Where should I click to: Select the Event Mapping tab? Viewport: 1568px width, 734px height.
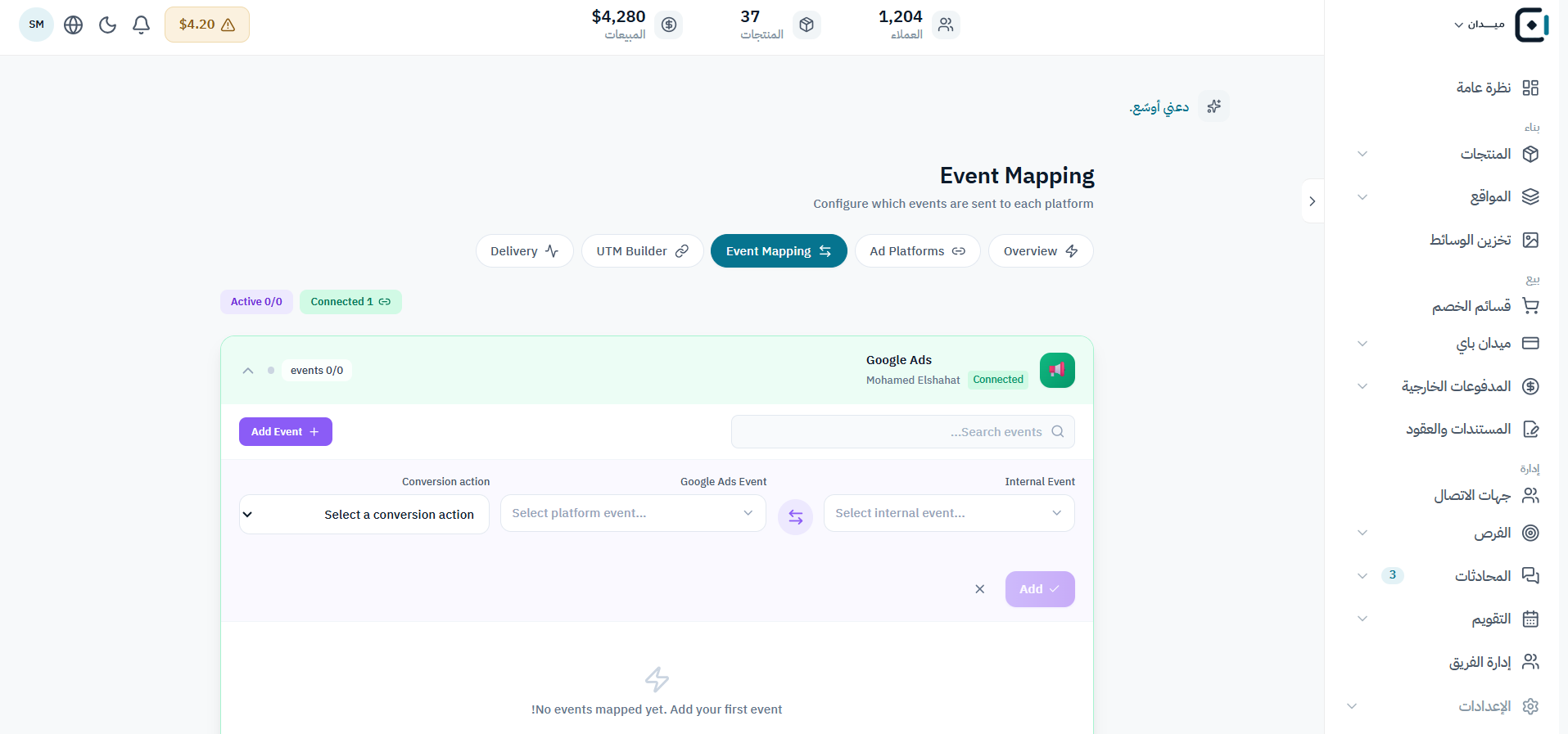779,251
